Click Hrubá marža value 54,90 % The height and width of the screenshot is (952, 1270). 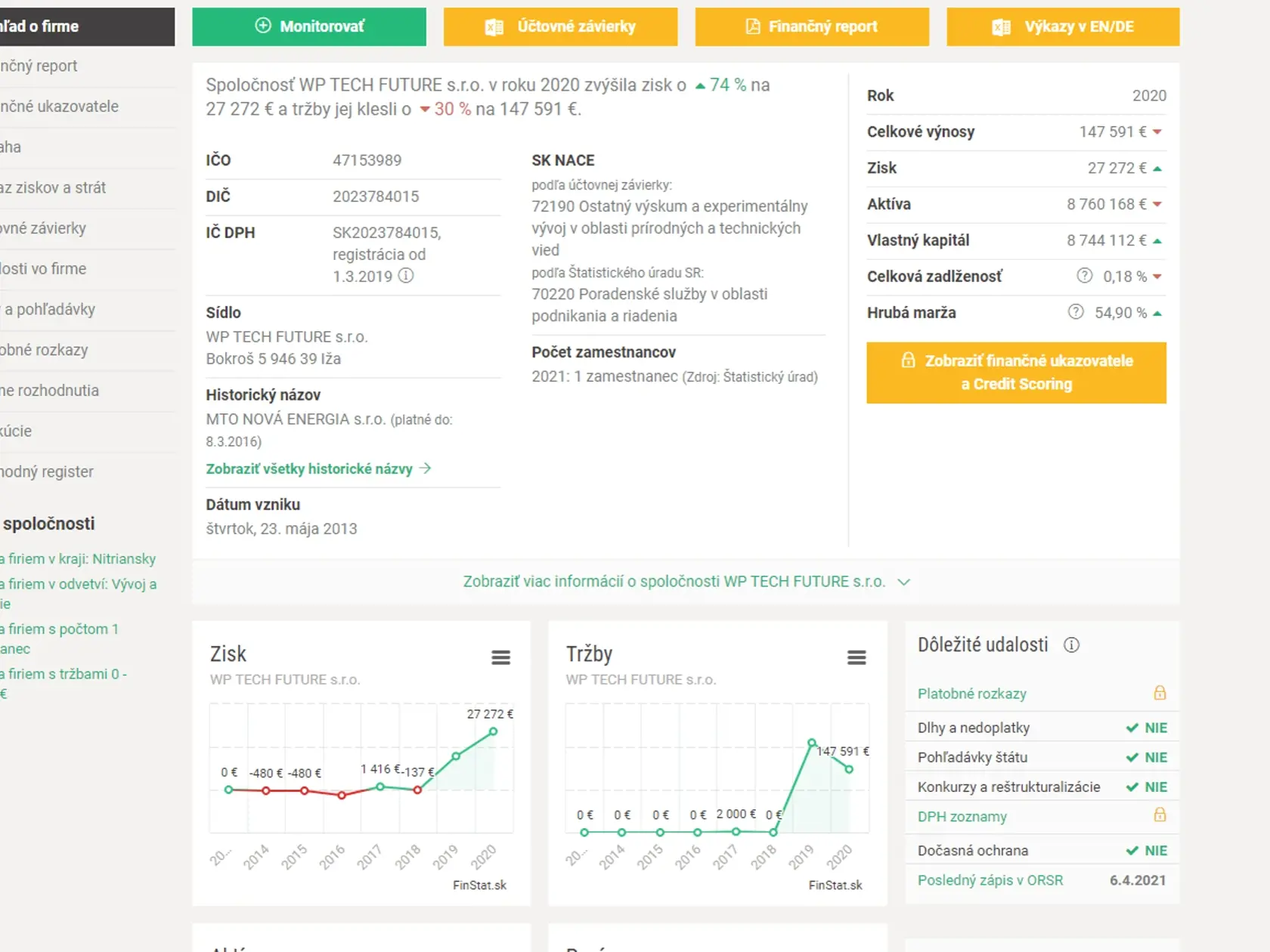pyautogui.click(x=1120, y=313)
